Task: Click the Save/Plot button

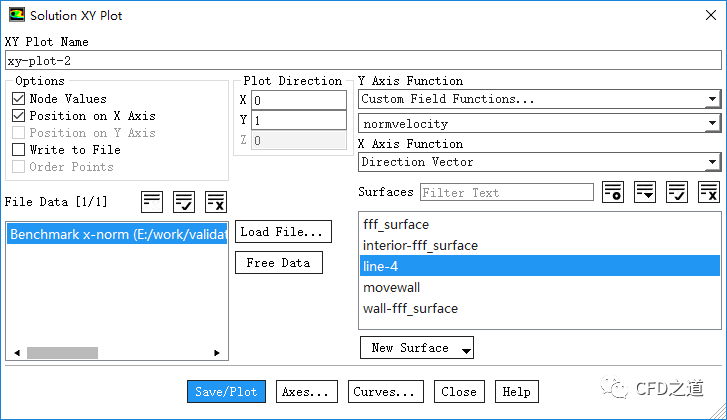Action: (226, 392)
